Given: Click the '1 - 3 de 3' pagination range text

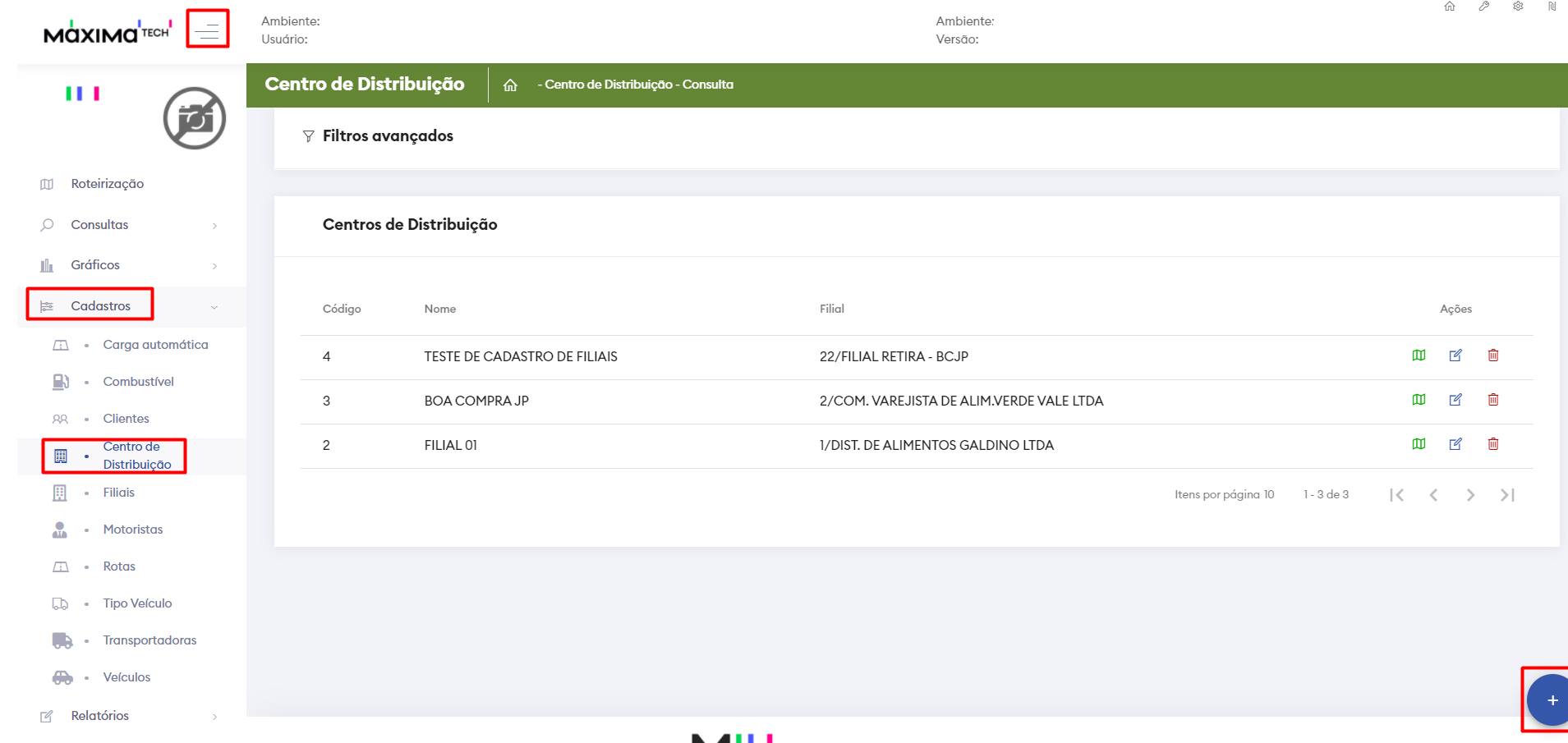Looking at the screenshot, I should click(x=1326, y=494).
